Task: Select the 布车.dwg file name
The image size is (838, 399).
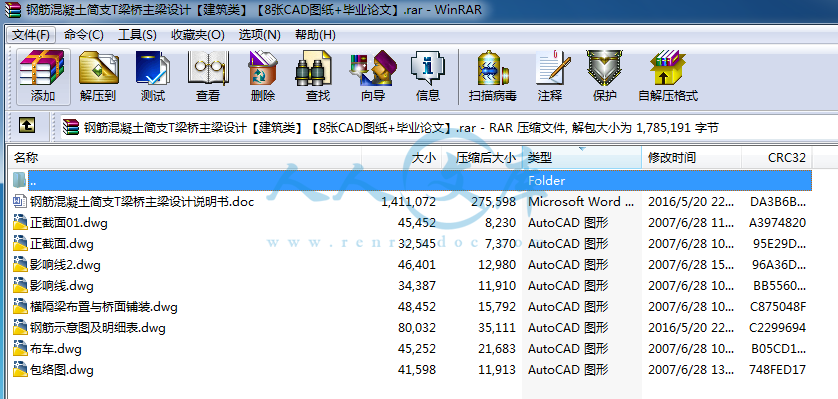Action: click(56, 349)
